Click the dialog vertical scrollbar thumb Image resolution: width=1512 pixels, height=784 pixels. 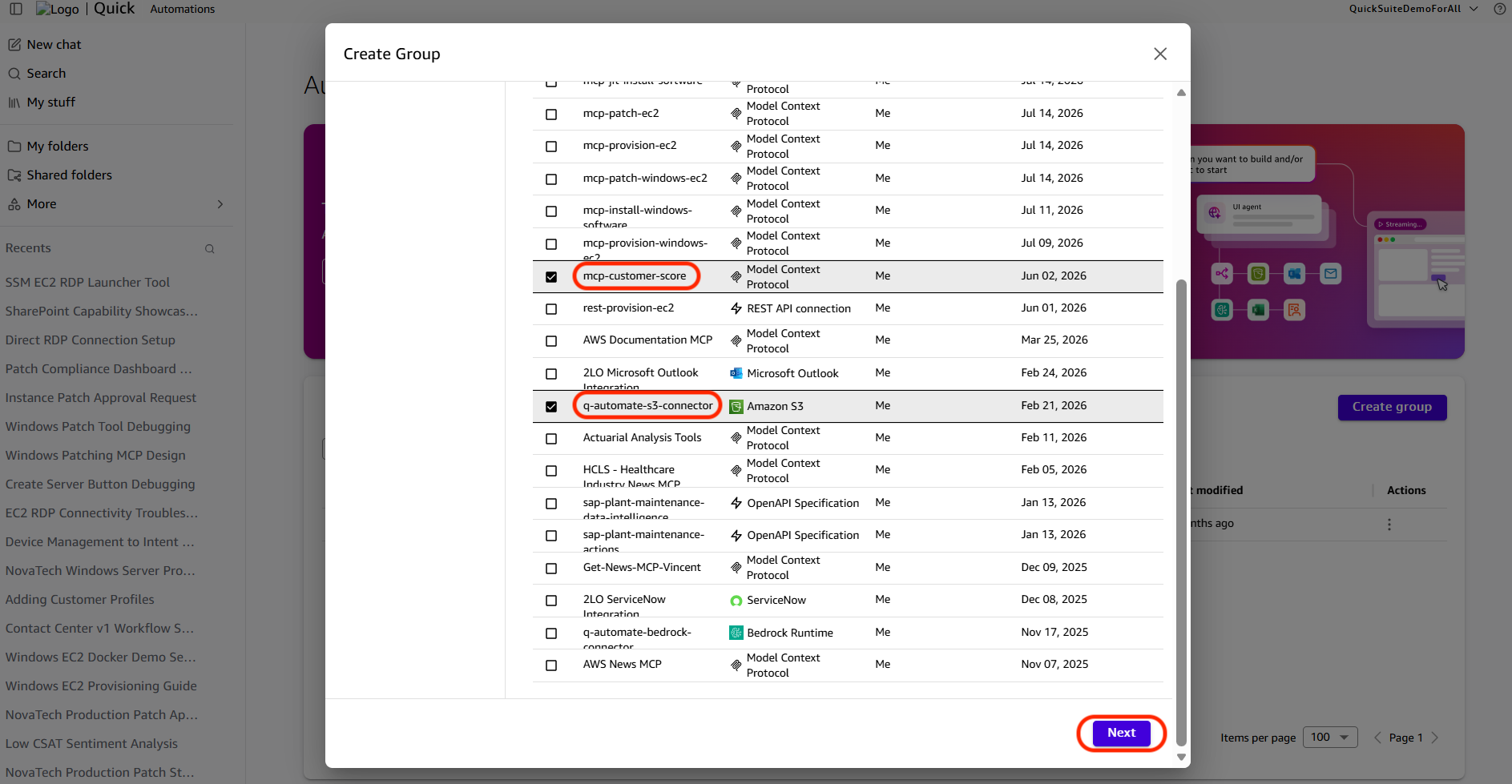1181,513
